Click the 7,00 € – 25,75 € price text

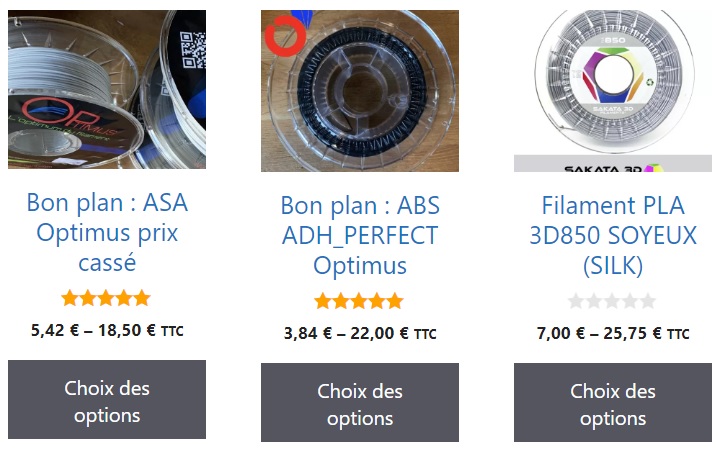613,333
